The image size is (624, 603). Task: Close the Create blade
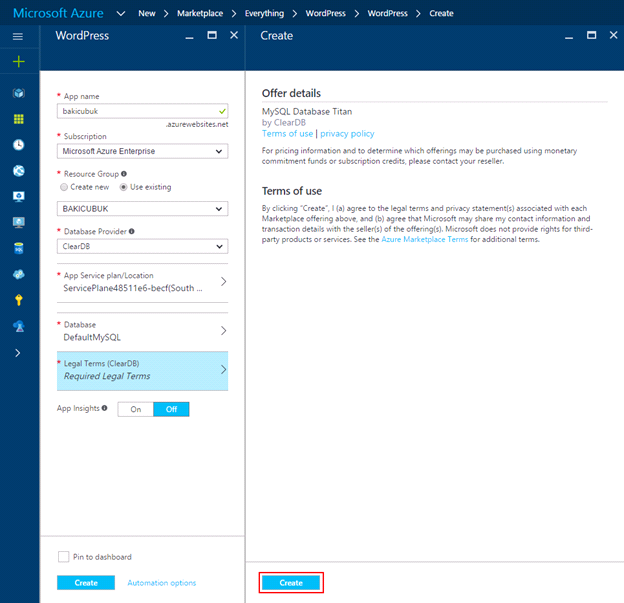[x=614, y=35]
